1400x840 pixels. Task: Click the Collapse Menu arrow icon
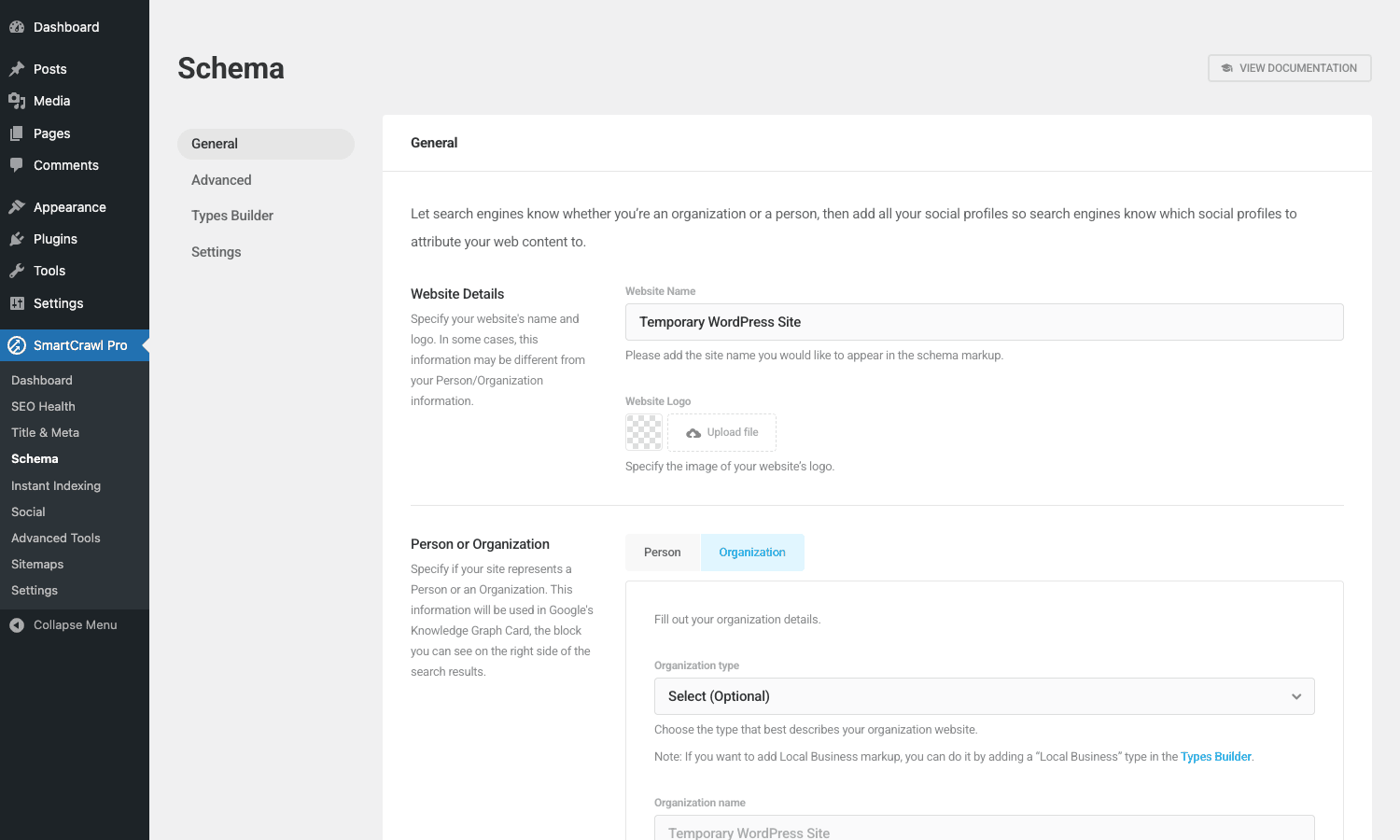tap(17, 625)
